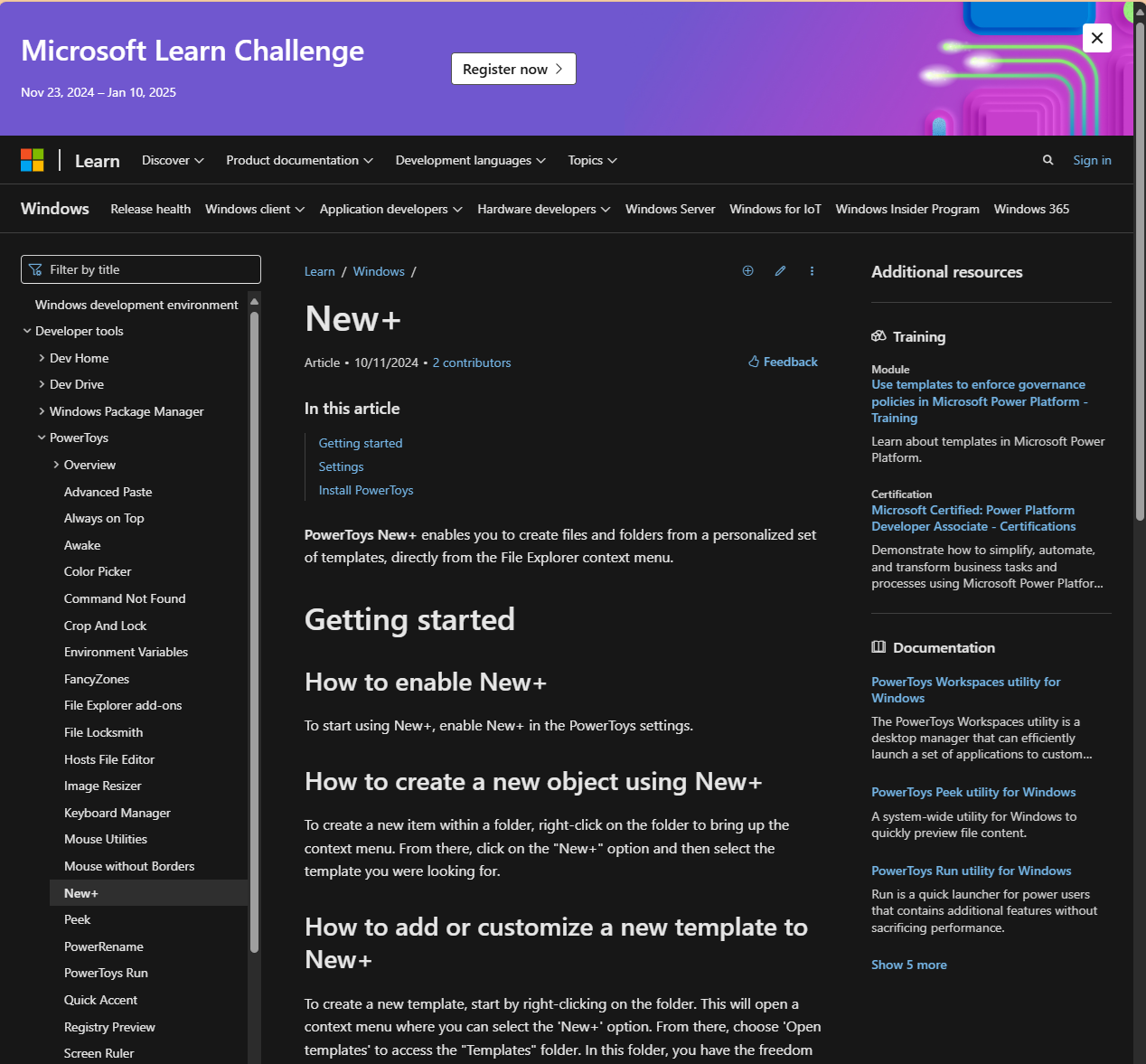The image size is (1146, 1064).
Task: Open PowerToys Run in sidebar
Action: pyautogui.click(x=106, y=973)
